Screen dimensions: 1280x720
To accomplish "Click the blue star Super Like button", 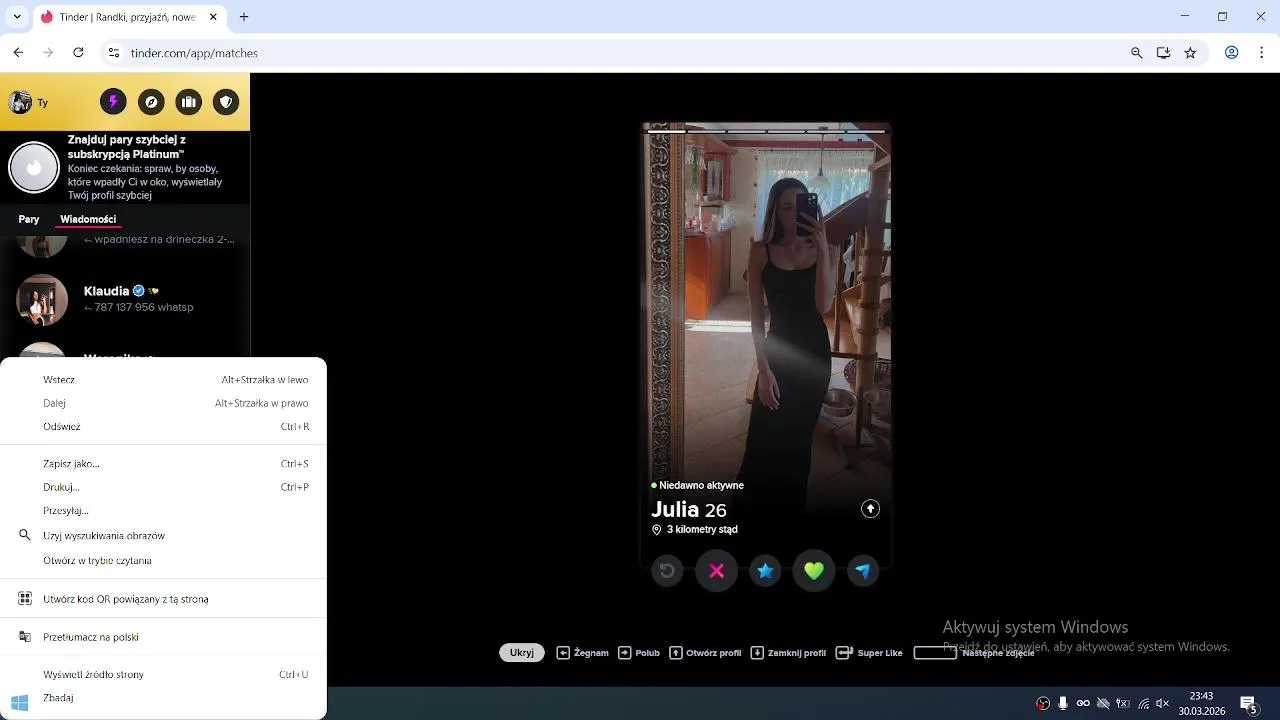I will [765, 571].
